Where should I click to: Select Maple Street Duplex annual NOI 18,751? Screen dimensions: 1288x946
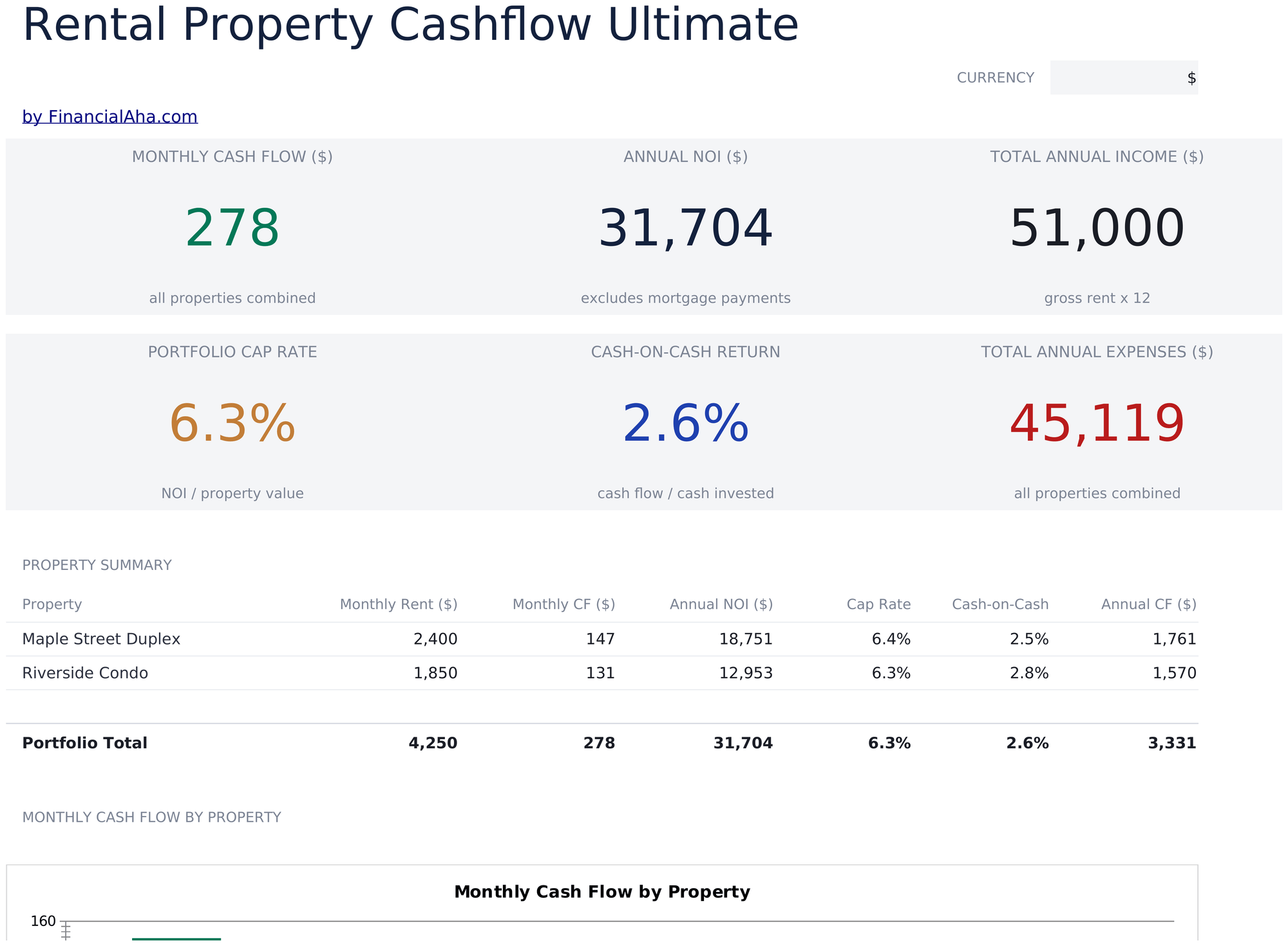pyautogui.click(x=746, y=639)
